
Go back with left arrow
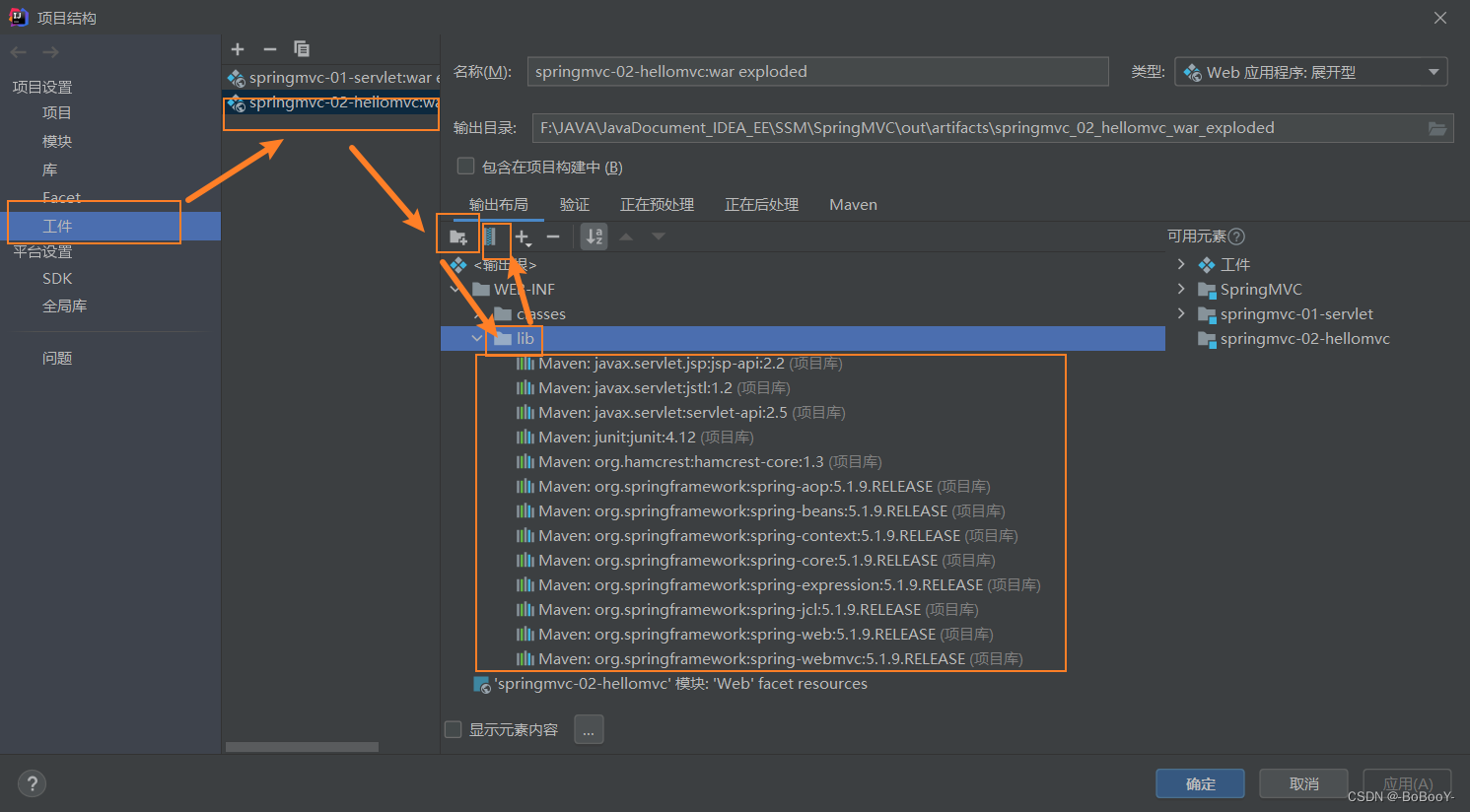(19, 52)
